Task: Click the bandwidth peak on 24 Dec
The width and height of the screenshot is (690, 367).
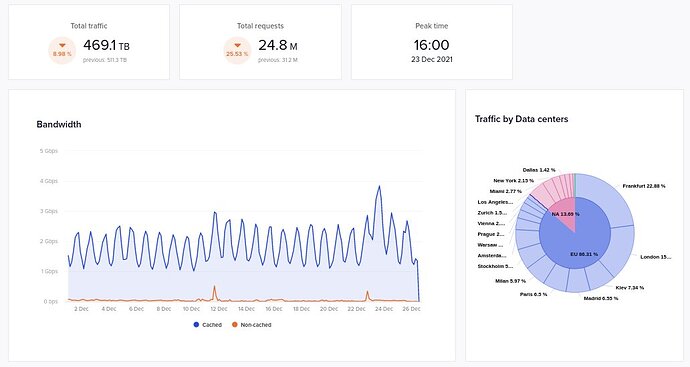Action: pos(379,187)
